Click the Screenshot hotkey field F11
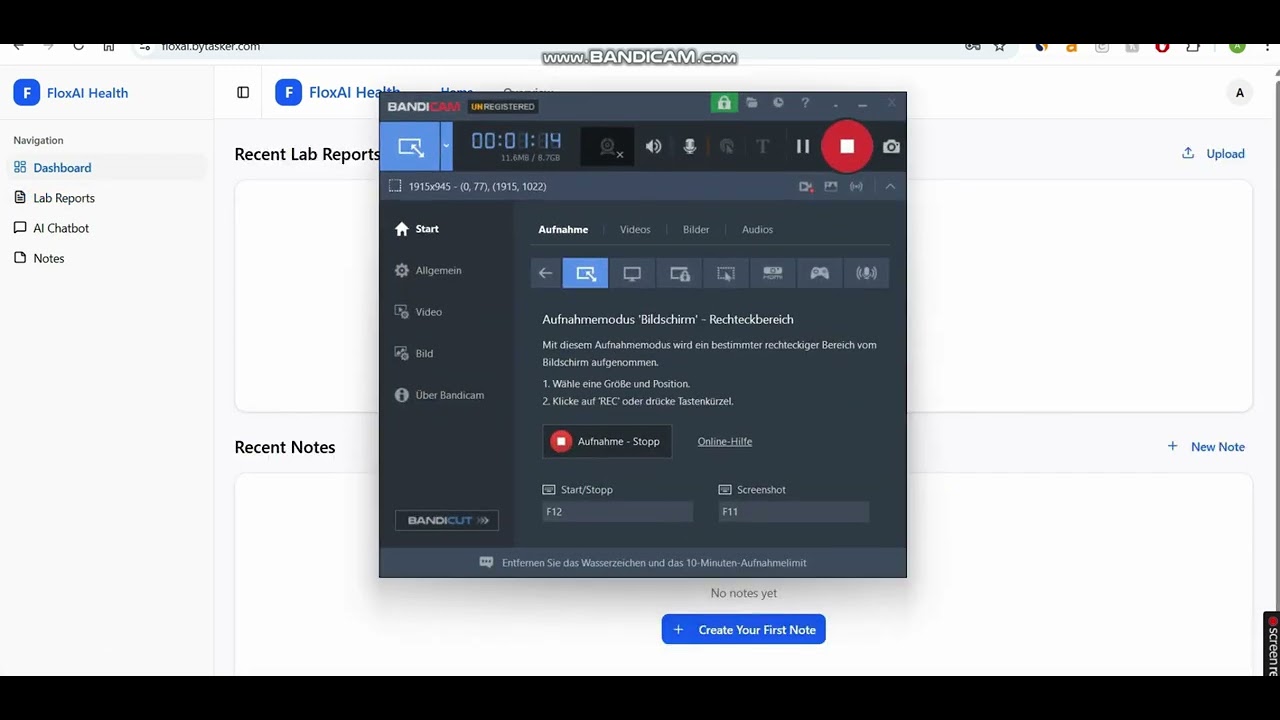Image resolution: width=1280 pixels, height=720 pixels. tap(793, 512)
